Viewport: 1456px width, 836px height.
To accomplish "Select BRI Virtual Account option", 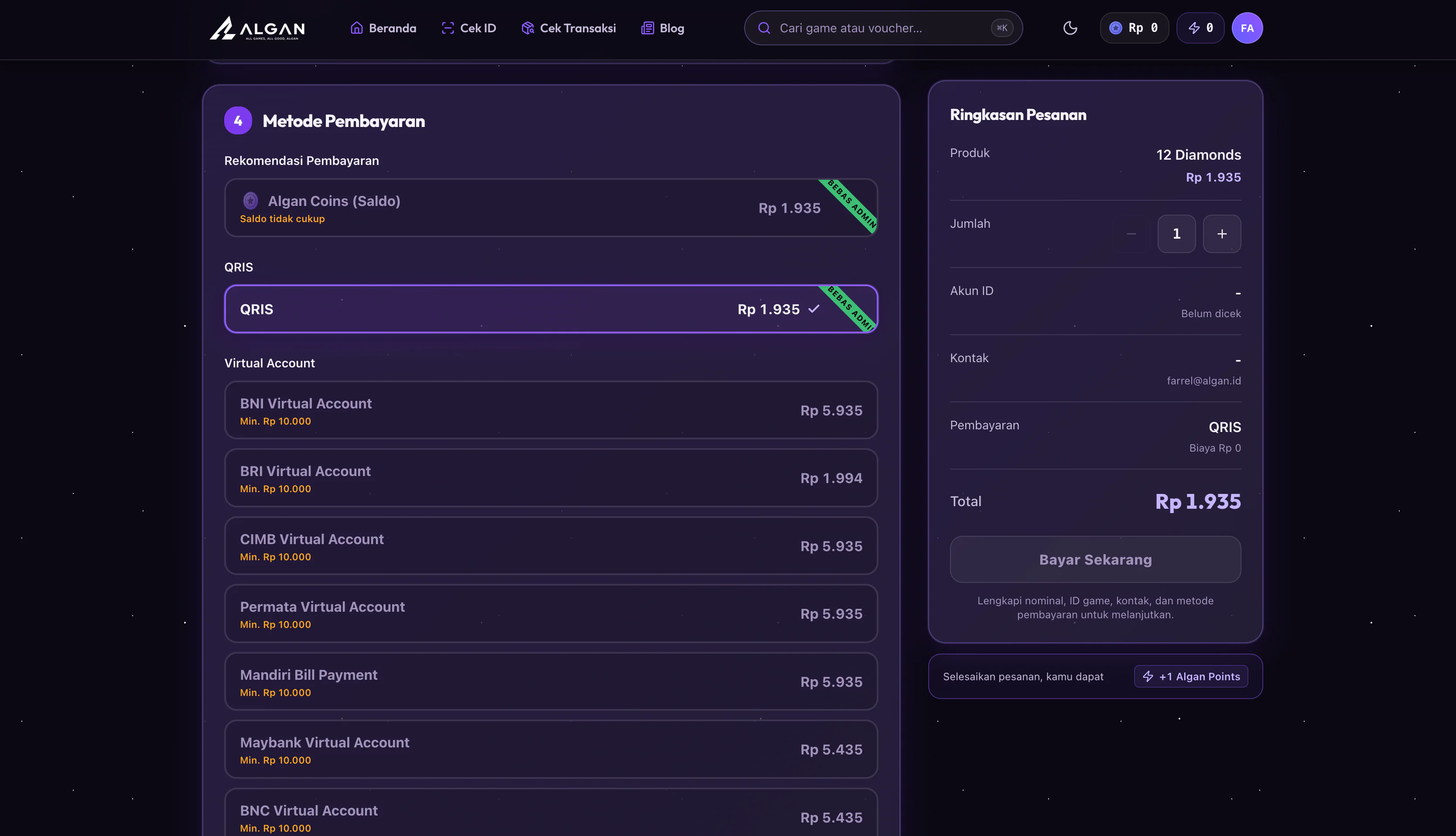I will pos(551,478).
